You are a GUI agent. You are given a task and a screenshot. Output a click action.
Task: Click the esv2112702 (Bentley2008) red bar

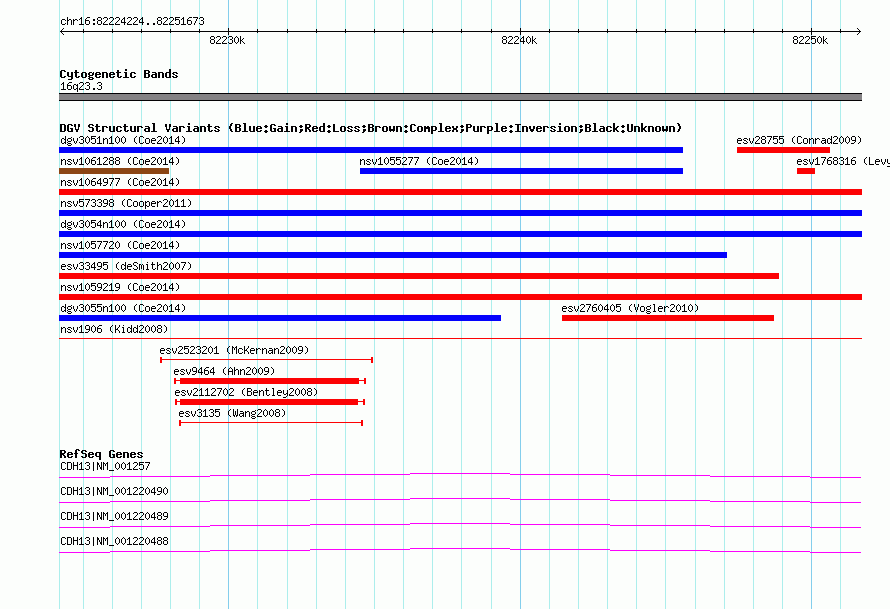point(270,402)
